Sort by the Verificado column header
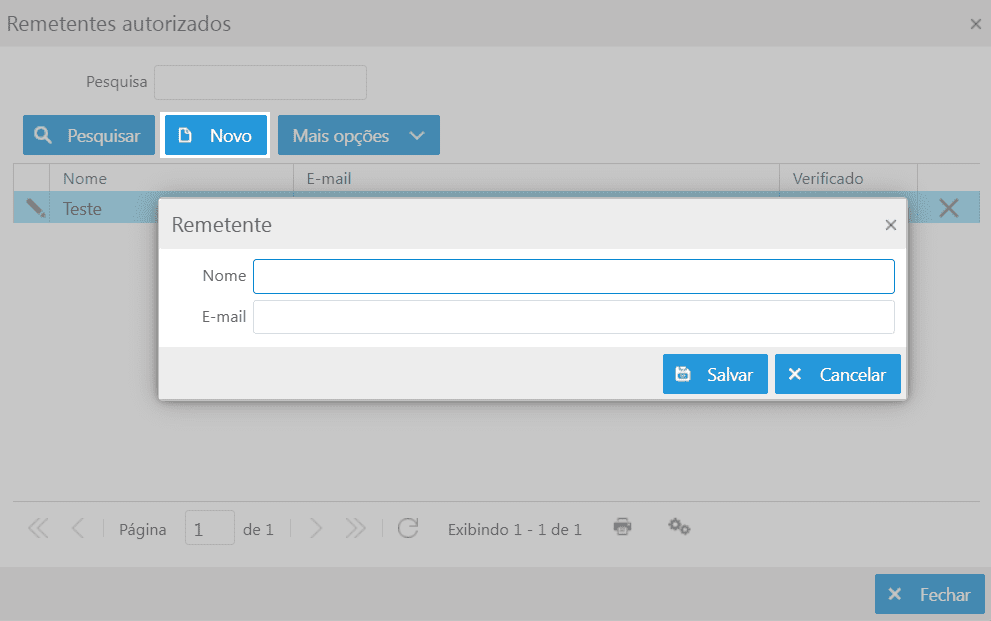 827,178
